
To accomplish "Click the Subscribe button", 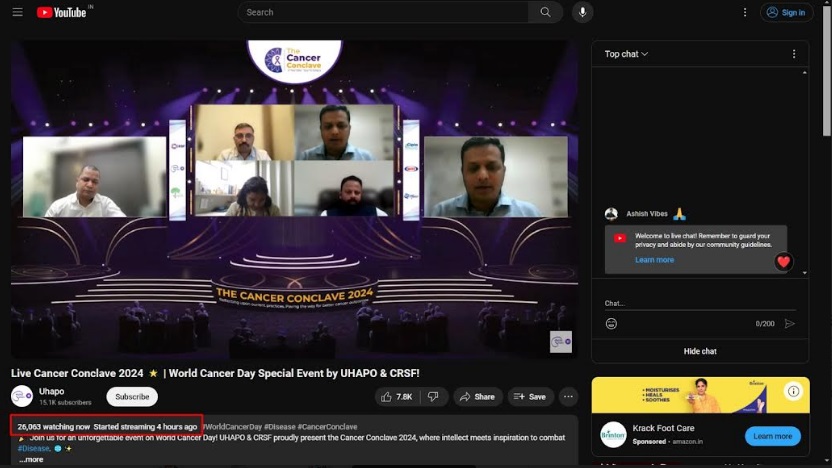I will 132,397.
